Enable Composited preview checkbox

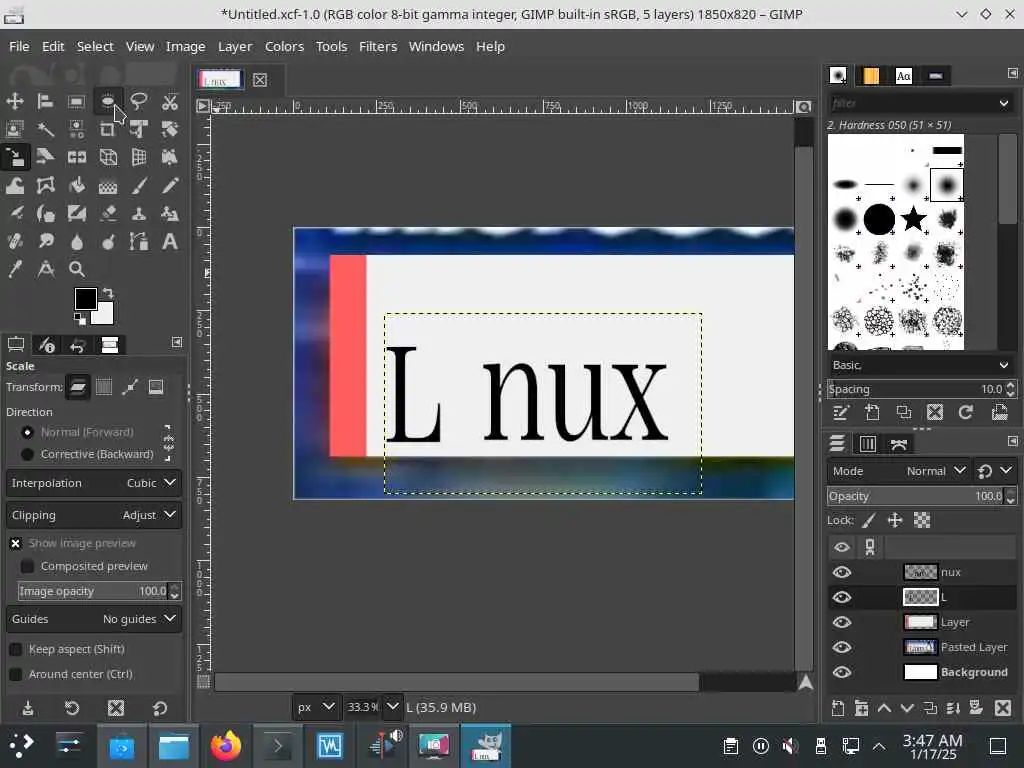pos(27,566)
